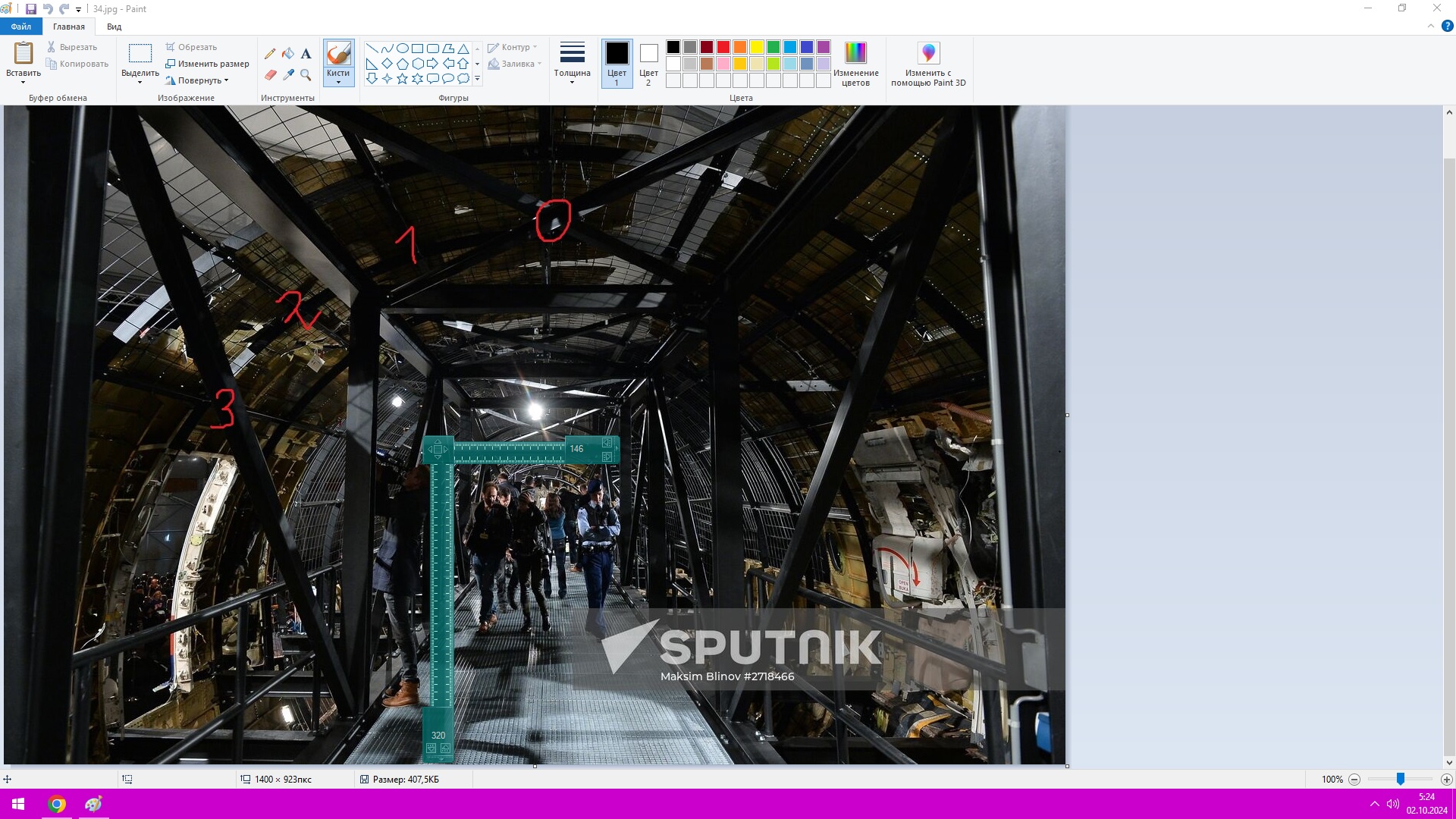Viewport: 1456px width, 819px height.
Task: Open image with Paint 3D
Action: (x=928, y=63)
